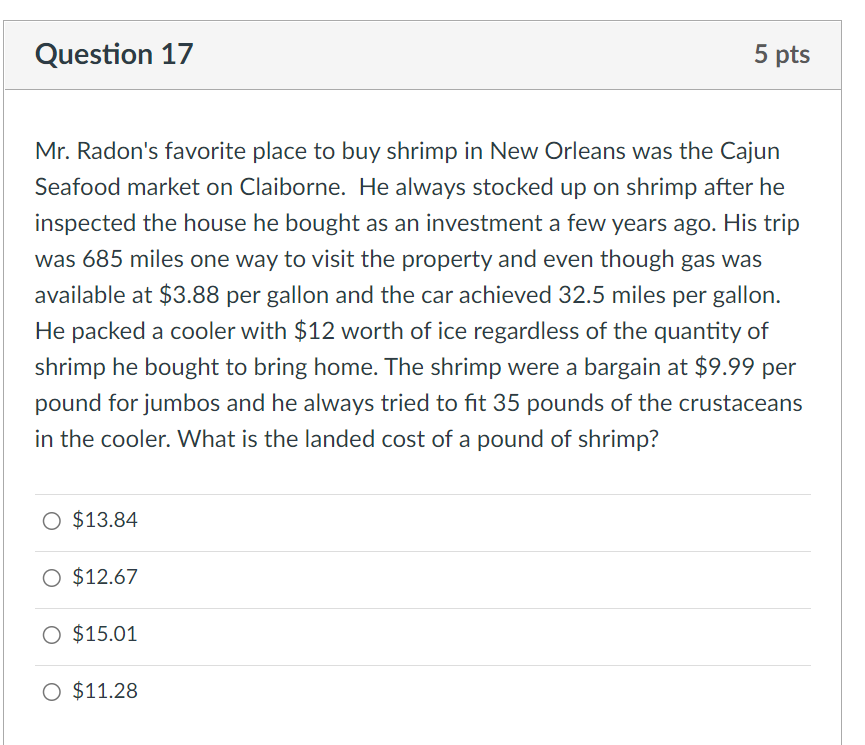Click the divider line above the answers
The image size is (865, 745).
420,491
